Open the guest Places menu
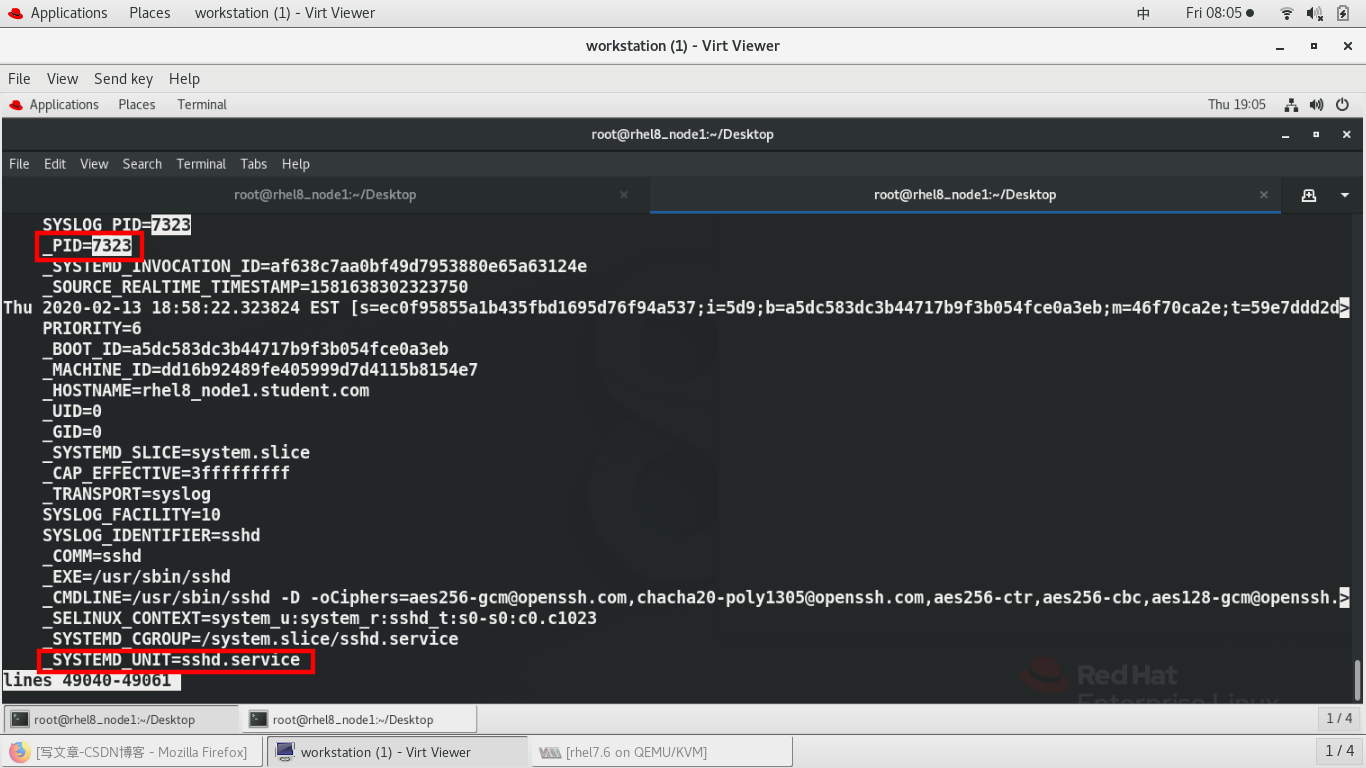 (x=137, y=105)
